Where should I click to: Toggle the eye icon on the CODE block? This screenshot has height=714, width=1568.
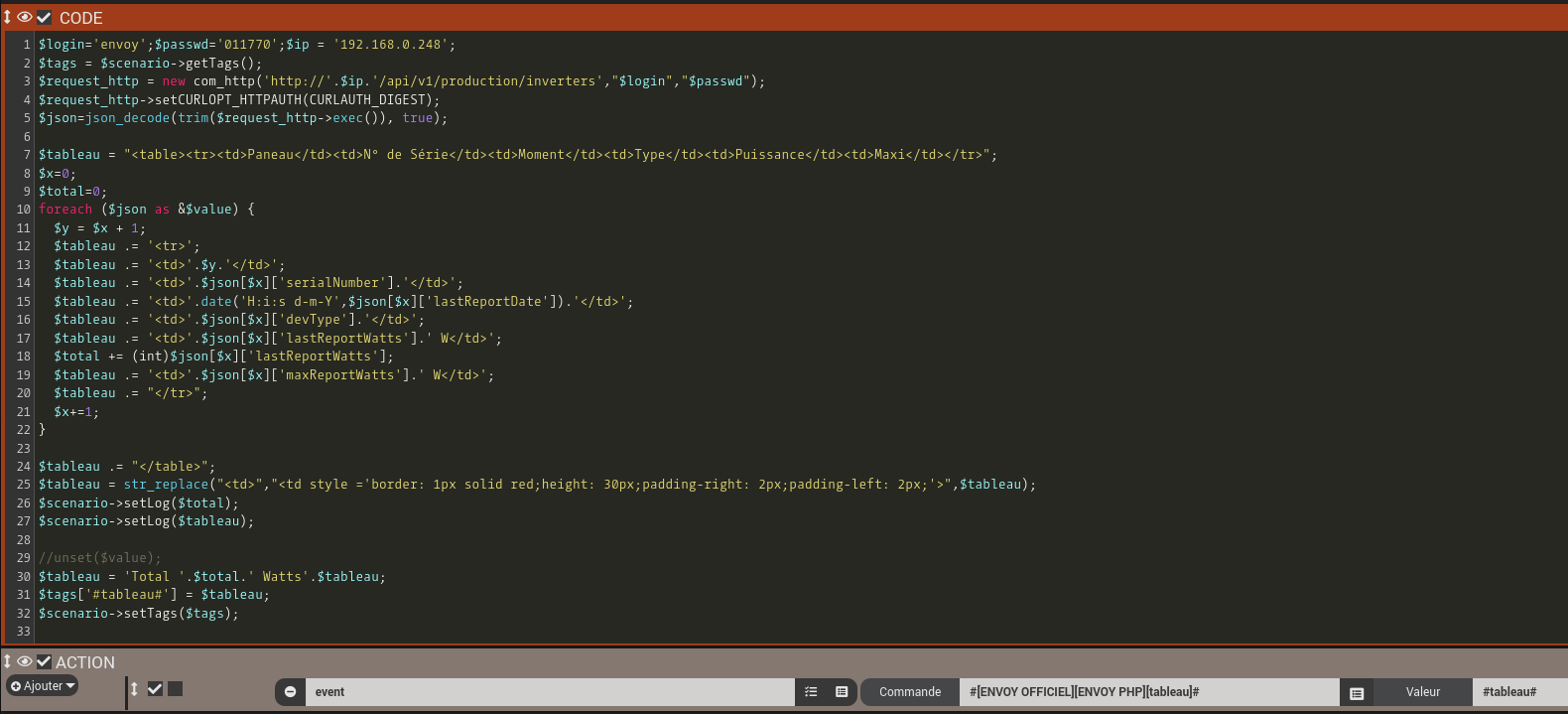[25, 18]
